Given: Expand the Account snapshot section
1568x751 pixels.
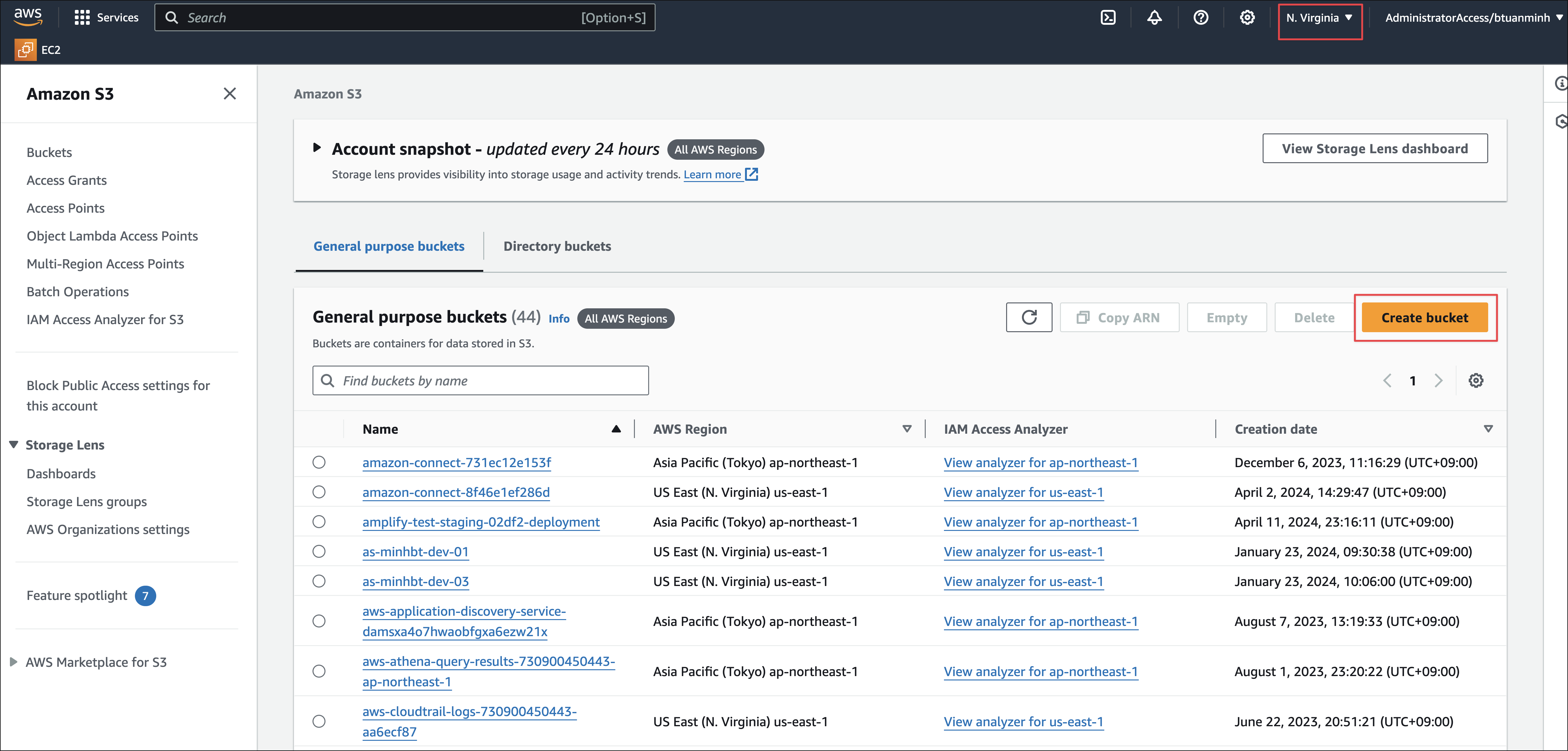Looking at the screenshot, I should [317, 148].
